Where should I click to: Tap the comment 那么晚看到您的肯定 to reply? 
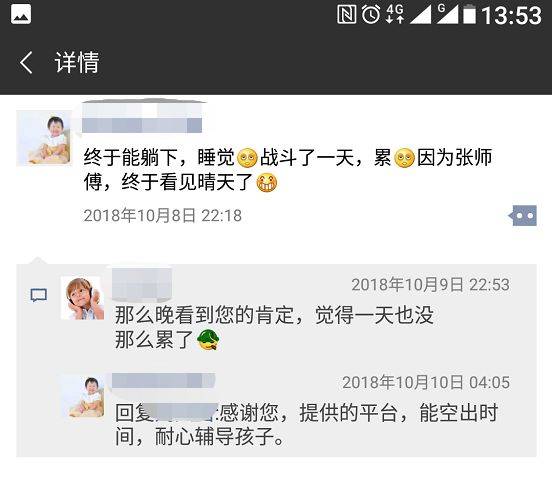pos(274,327)
